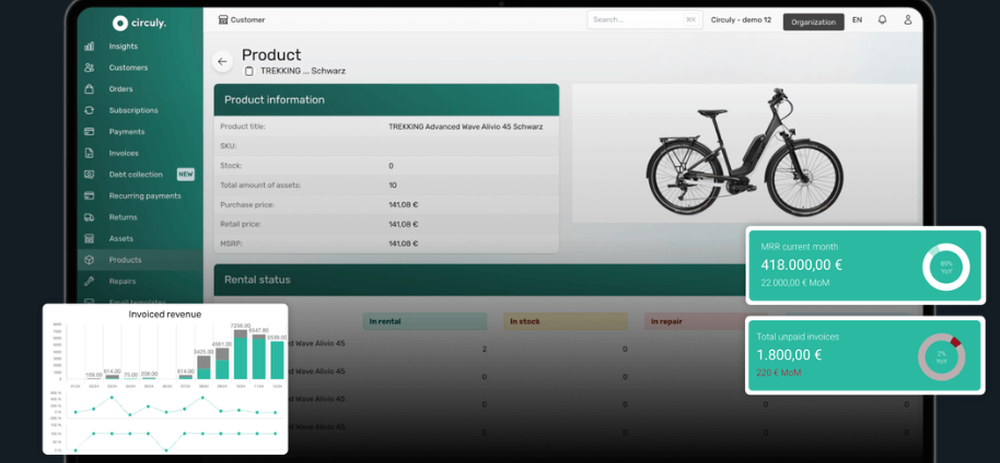Open the user profile icon
The height and width of the screenshot is (463, 1000).
pyautogui.click(x=908, y=20)
